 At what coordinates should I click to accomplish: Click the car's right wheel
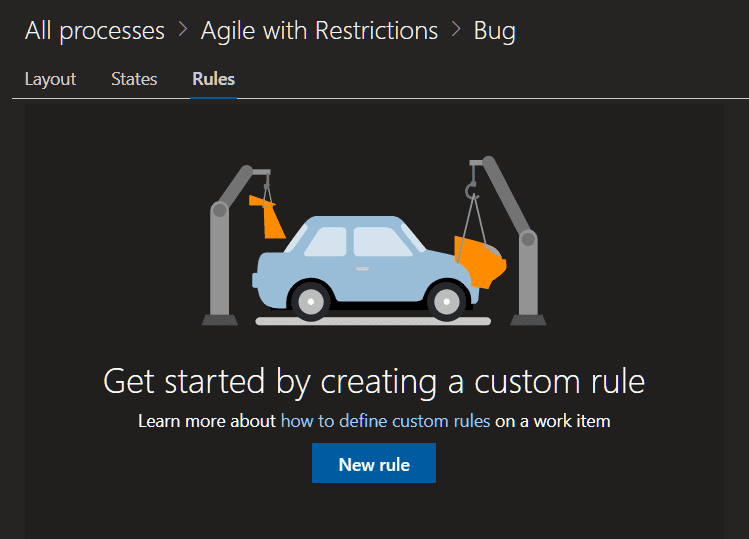pos(446,299)
